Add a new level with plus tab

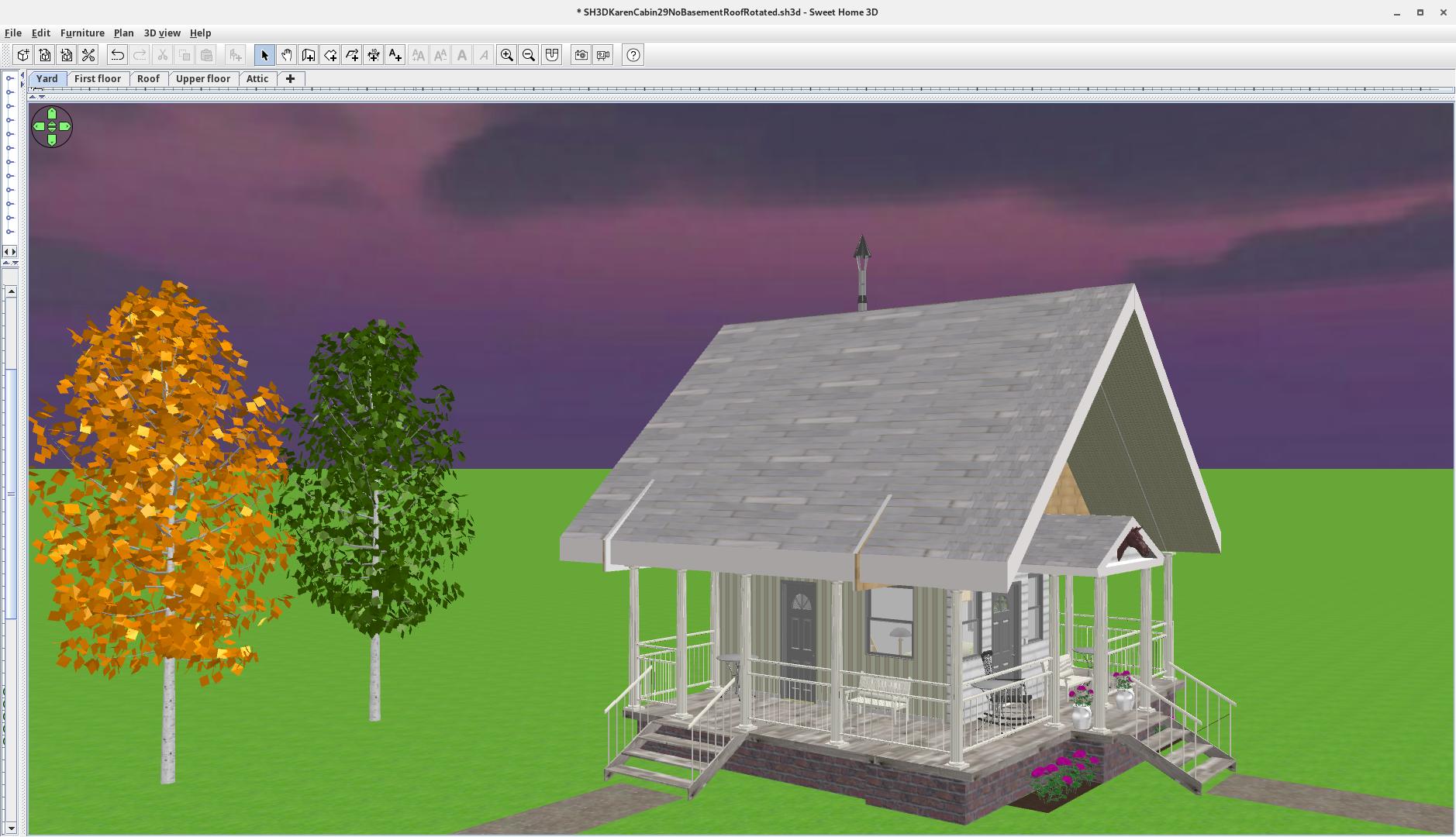(290, 79)
